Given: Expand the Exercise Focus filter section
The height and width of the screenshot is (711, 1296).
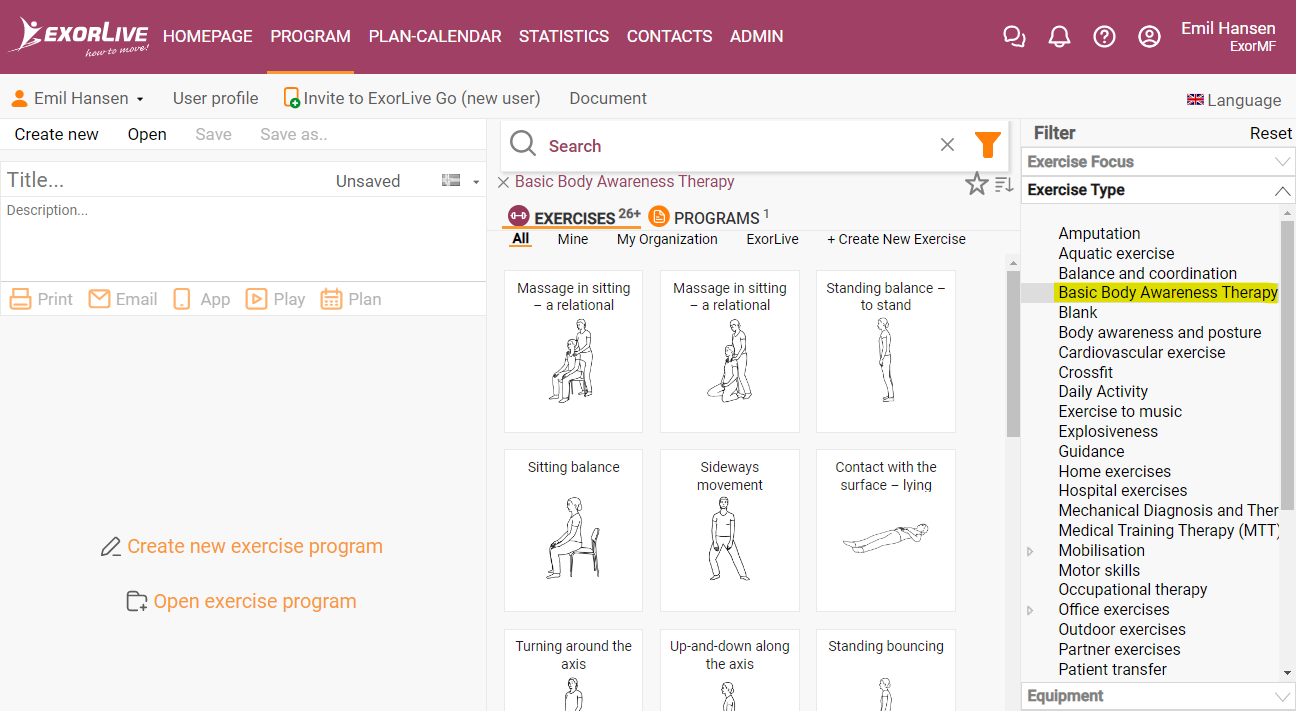Looking at the screenshot, I should pyautogui.click(x=1158, y=162).
